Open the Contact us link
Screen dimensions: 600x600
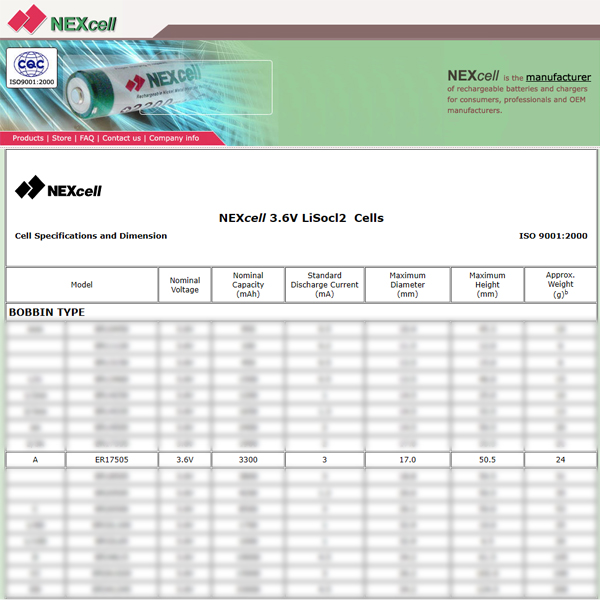coord(122,138)
